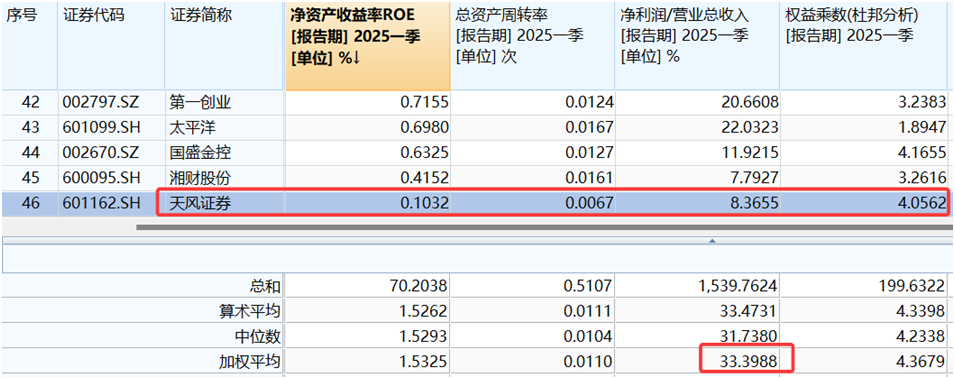This screenshot has width=955, height=379.
Task: Click the 权益乘数(杜邦分析) column header
Action: click(x=866, y=46)
